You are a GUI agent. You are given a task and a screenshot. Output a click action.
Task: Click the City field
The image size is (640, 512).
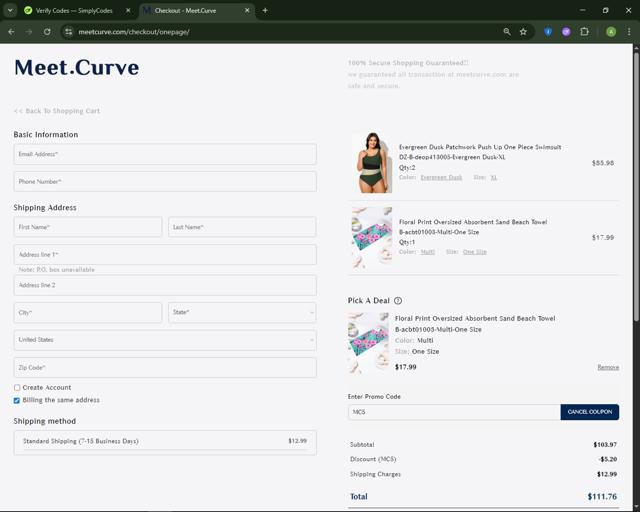point(88,313)
